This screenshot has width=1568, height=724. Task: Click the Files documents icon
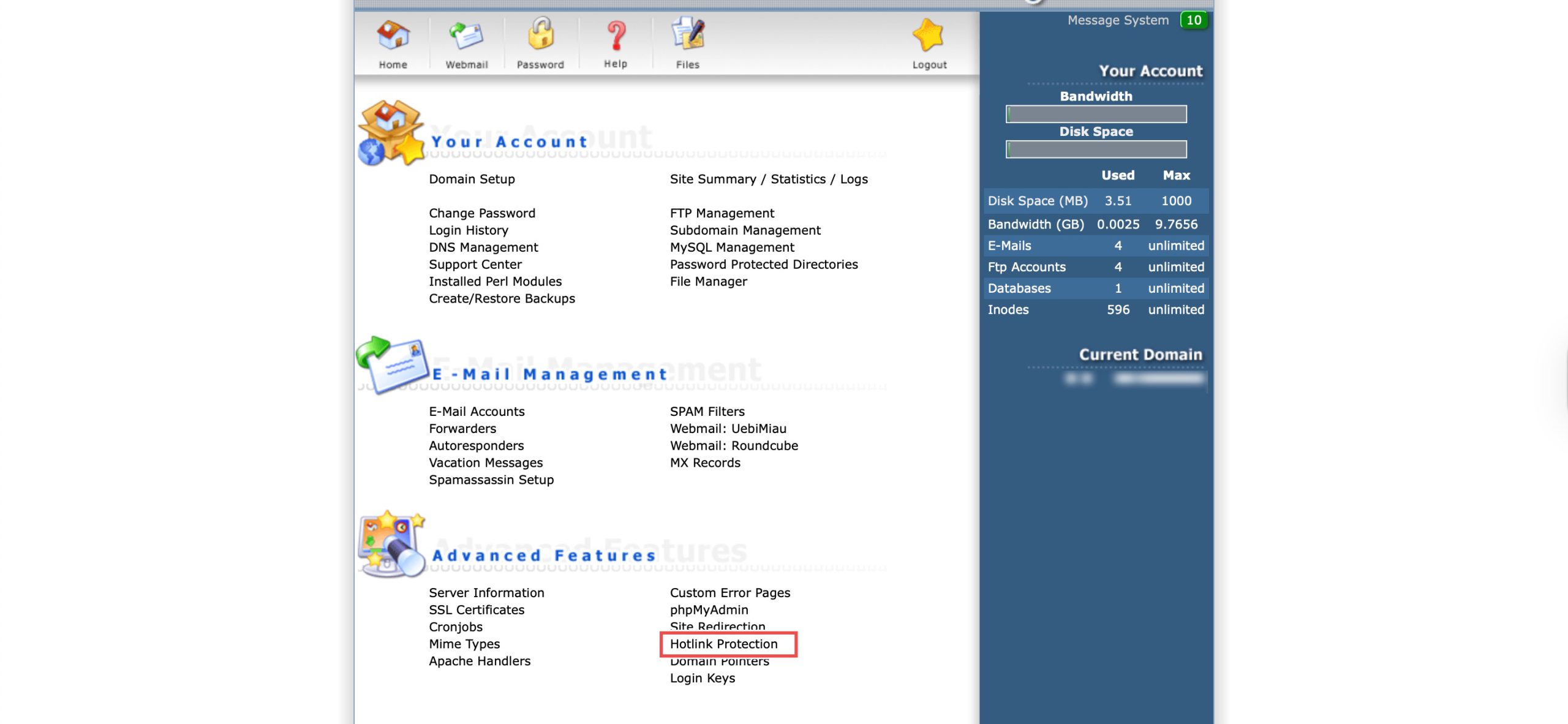(x=688, y=34)
